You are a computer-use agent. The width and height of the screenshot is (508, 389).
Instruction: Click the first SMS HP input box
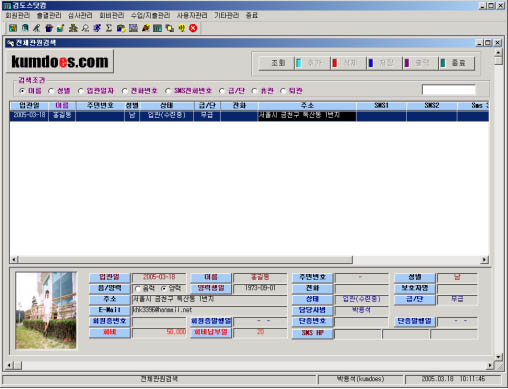358,334
